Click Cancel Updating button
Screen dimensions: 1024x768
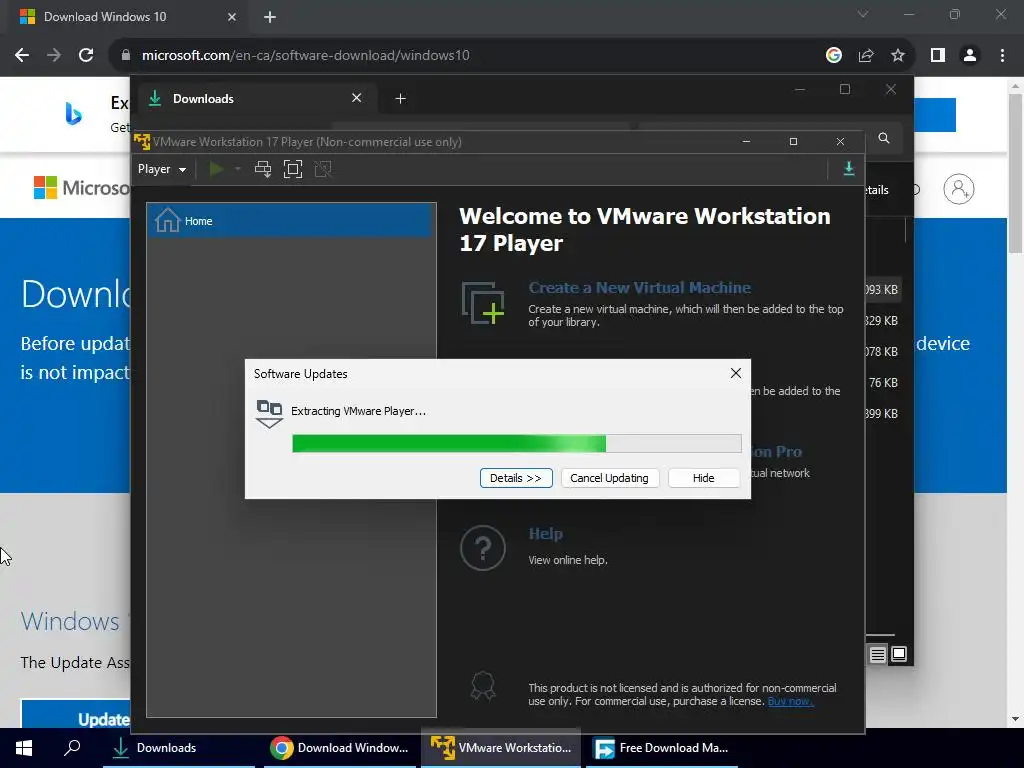point(609,478)
